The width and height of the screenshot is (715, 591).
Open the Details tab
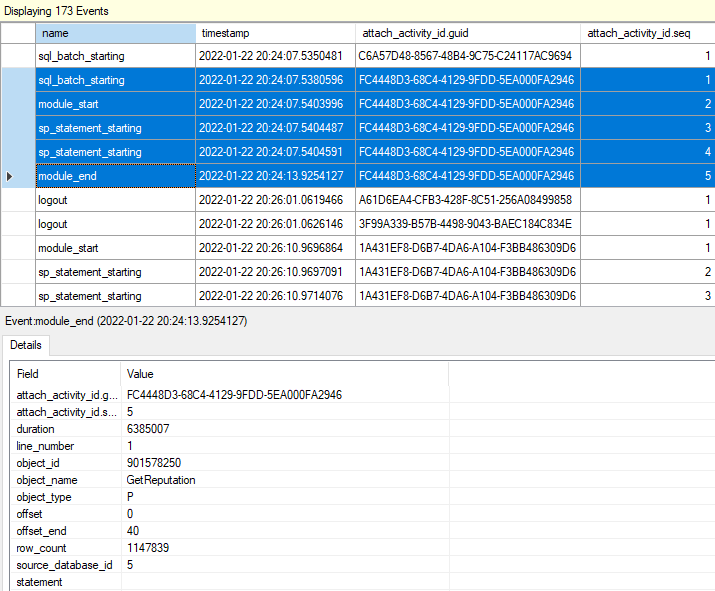tap(25, 344)
